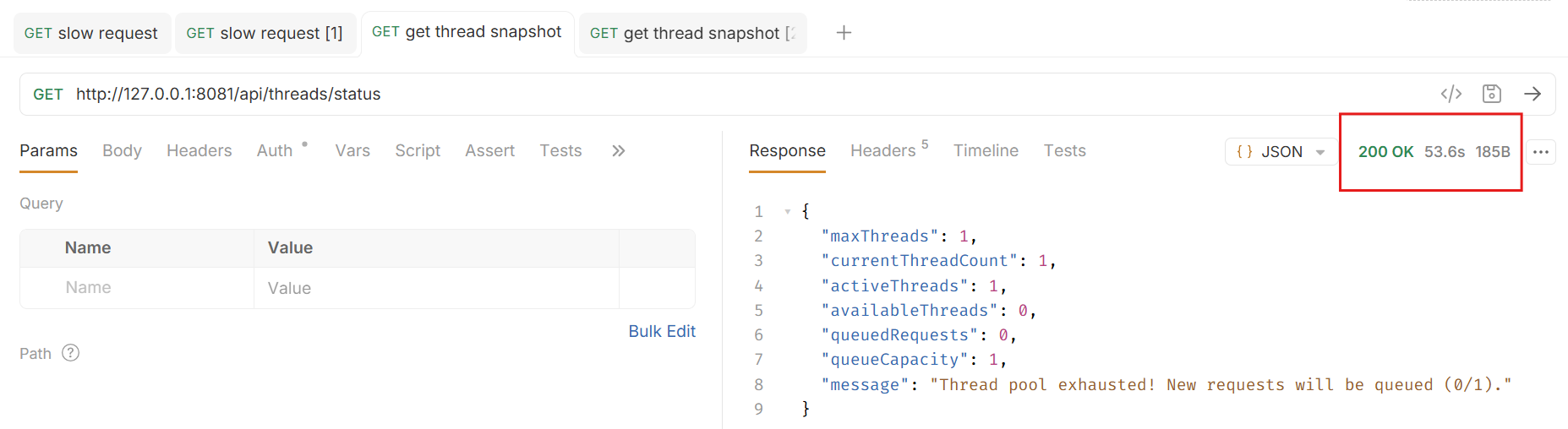Screen dimensions: 1568x429
Task: Open the 'slow request [1]' tab
Action: pos(265,34)
